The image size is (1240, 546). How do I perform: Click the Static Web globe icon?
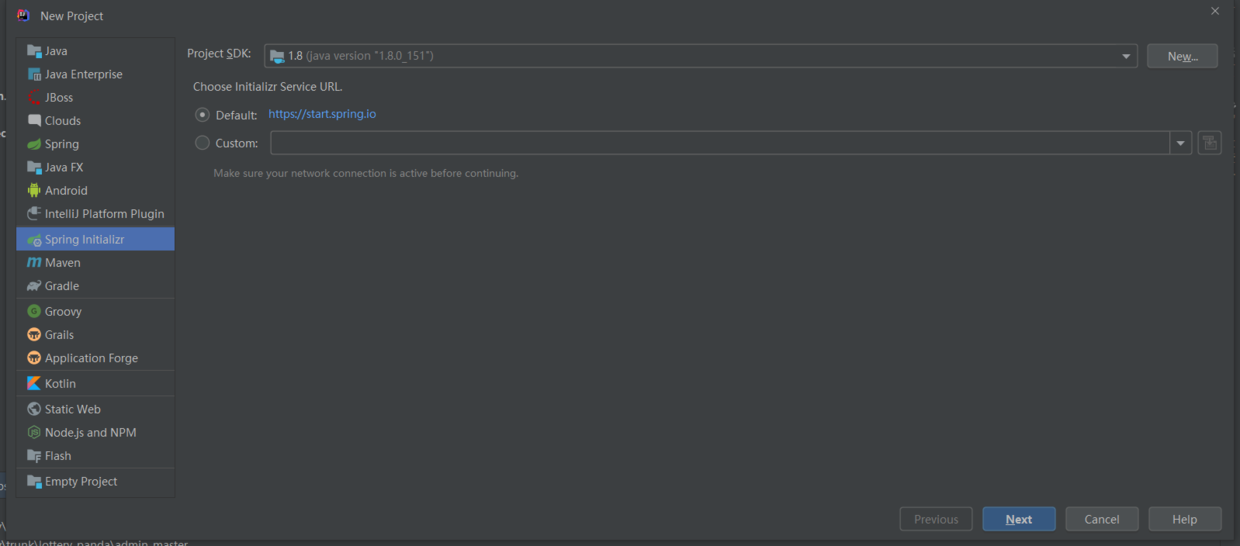(x=34, y=409)
